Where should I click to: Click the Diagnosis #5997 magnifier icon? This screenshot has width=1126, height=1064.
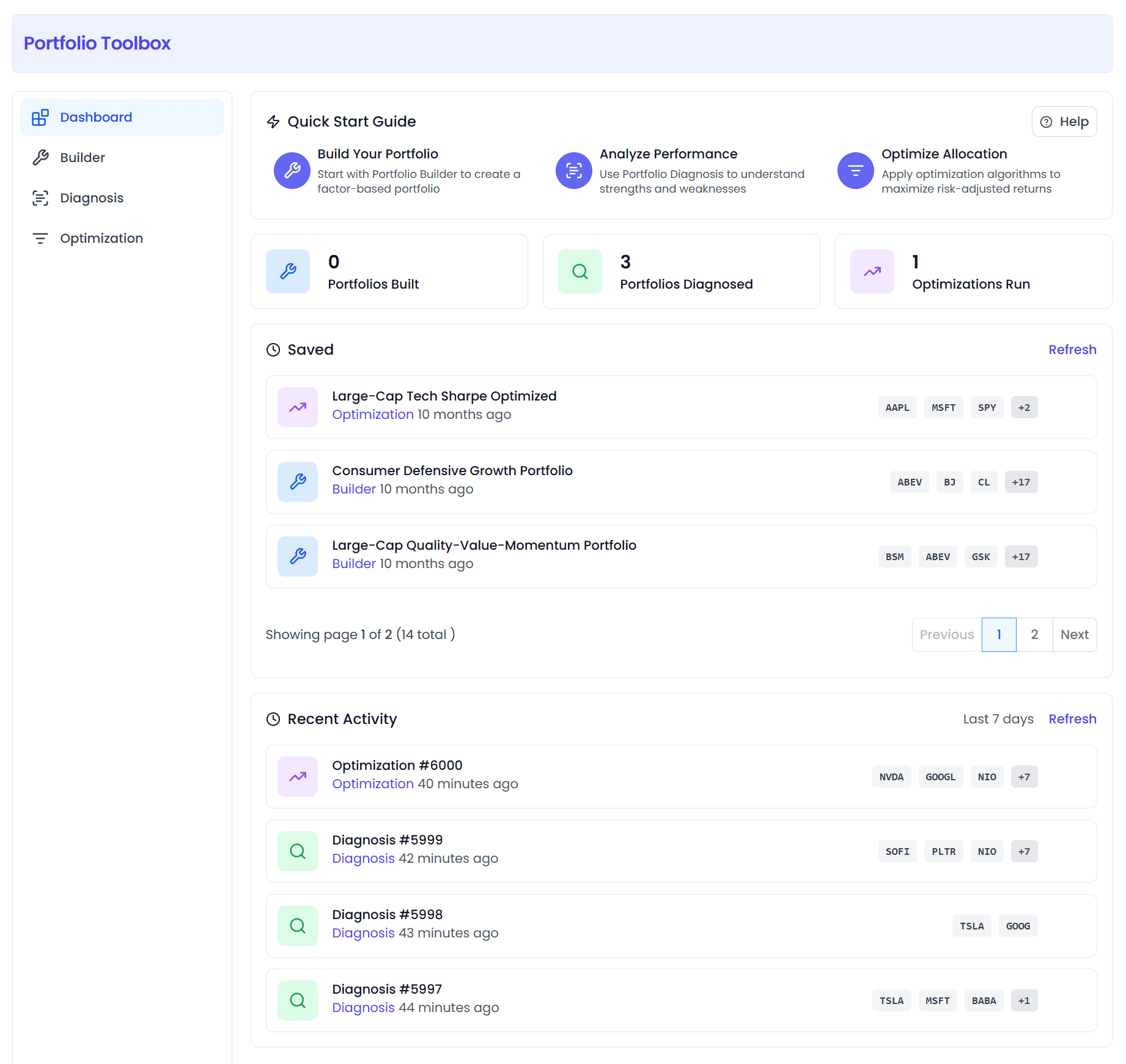tap(298, 1000)
